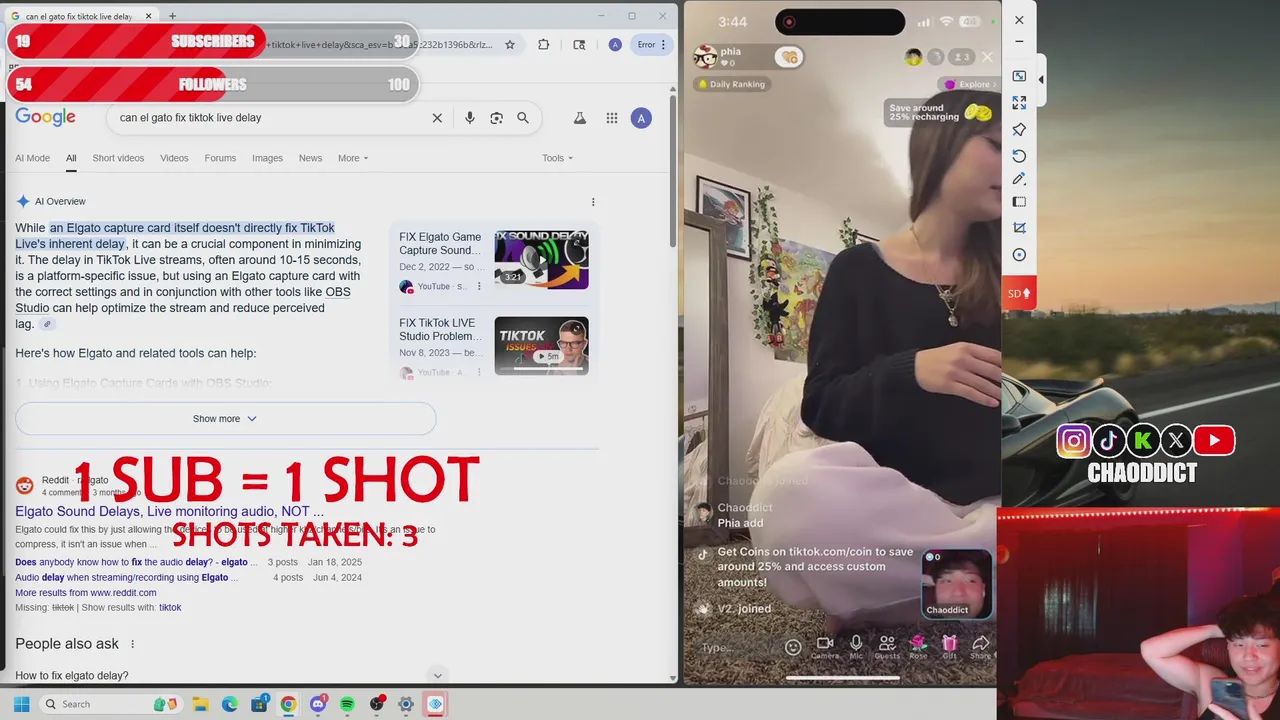
Task: Close the TikTok live with the X
Action: coord(987,57)
